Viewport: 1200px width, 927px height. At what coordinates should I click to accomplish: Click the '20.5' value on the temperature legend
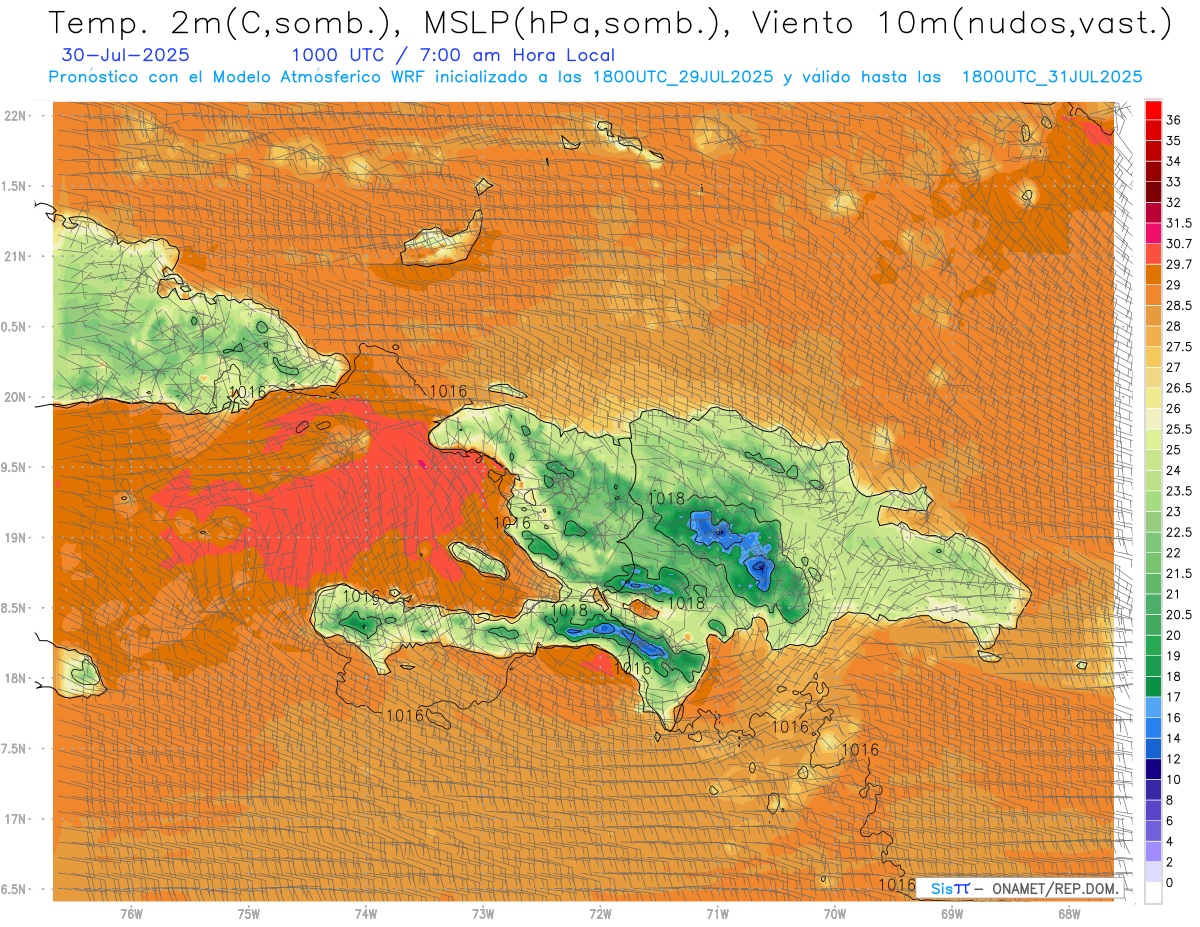point(1179,615)
